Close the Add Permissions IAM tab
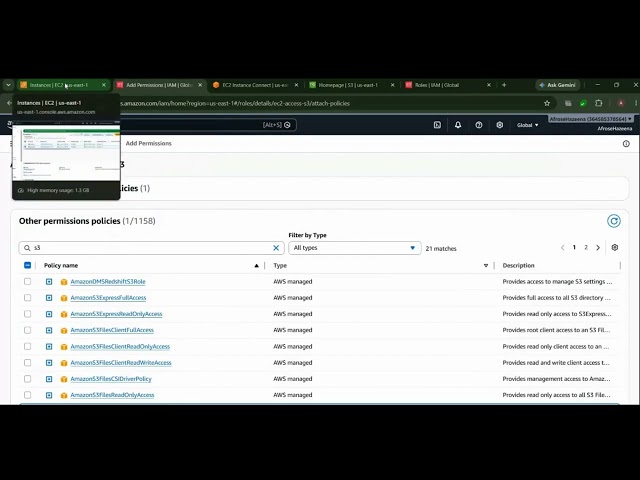 pyautogui.click(x=200, y=85)
